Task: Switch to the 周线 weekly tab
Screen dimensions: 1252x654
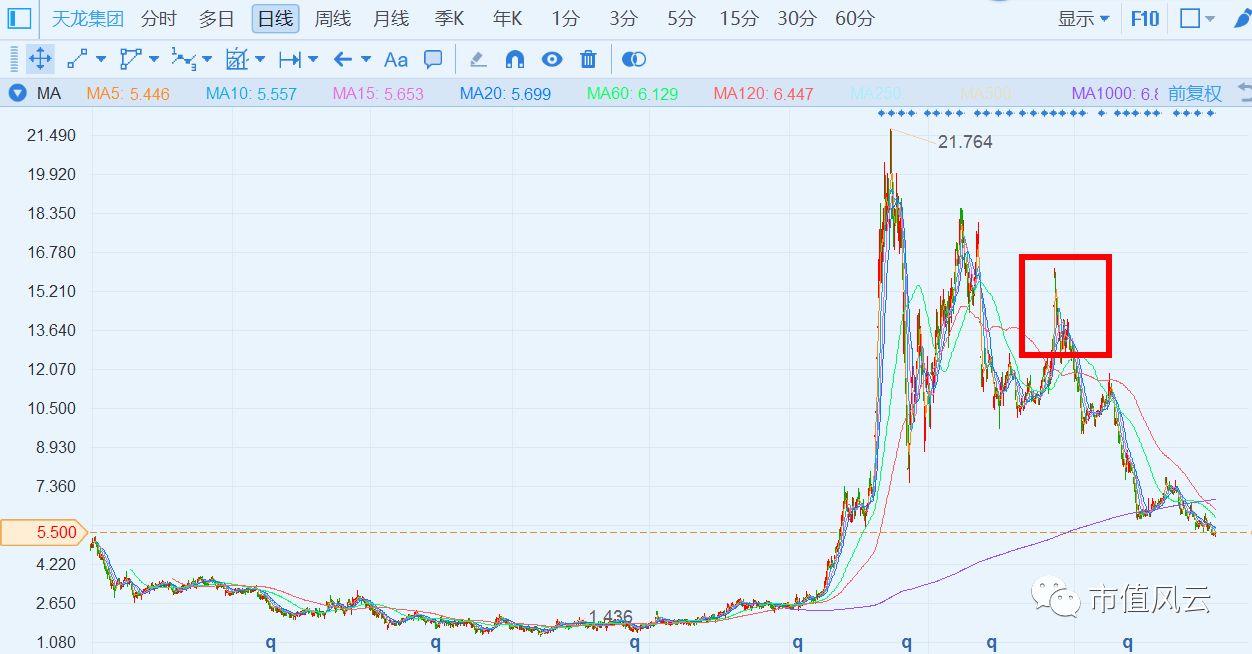Action: [333, 18]
